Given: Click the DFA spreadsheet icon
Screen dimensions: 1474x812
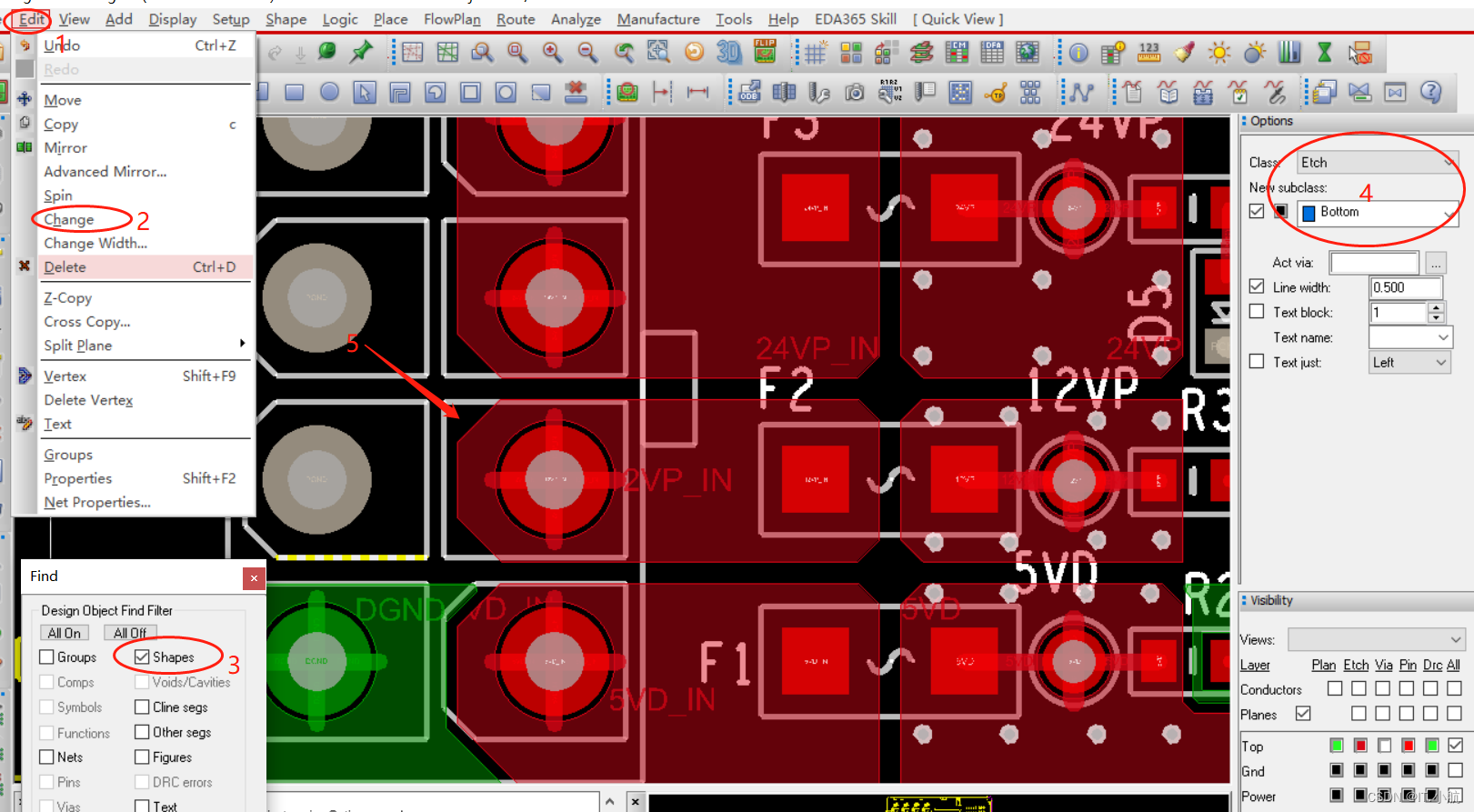Looking at the screenshot, I should [992, 53].
